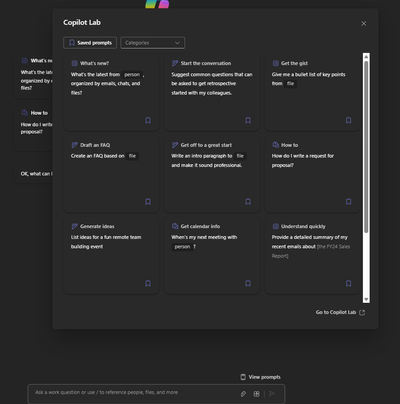The height and width of the screenshot is (404, 400).
Task: Click the send arrow icon
Action: [272, 394]
